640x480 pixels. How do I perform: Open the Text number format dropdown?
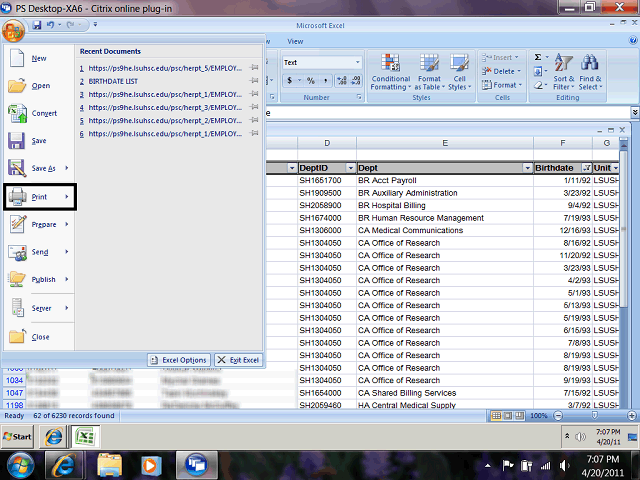click(x=357, y=62)
